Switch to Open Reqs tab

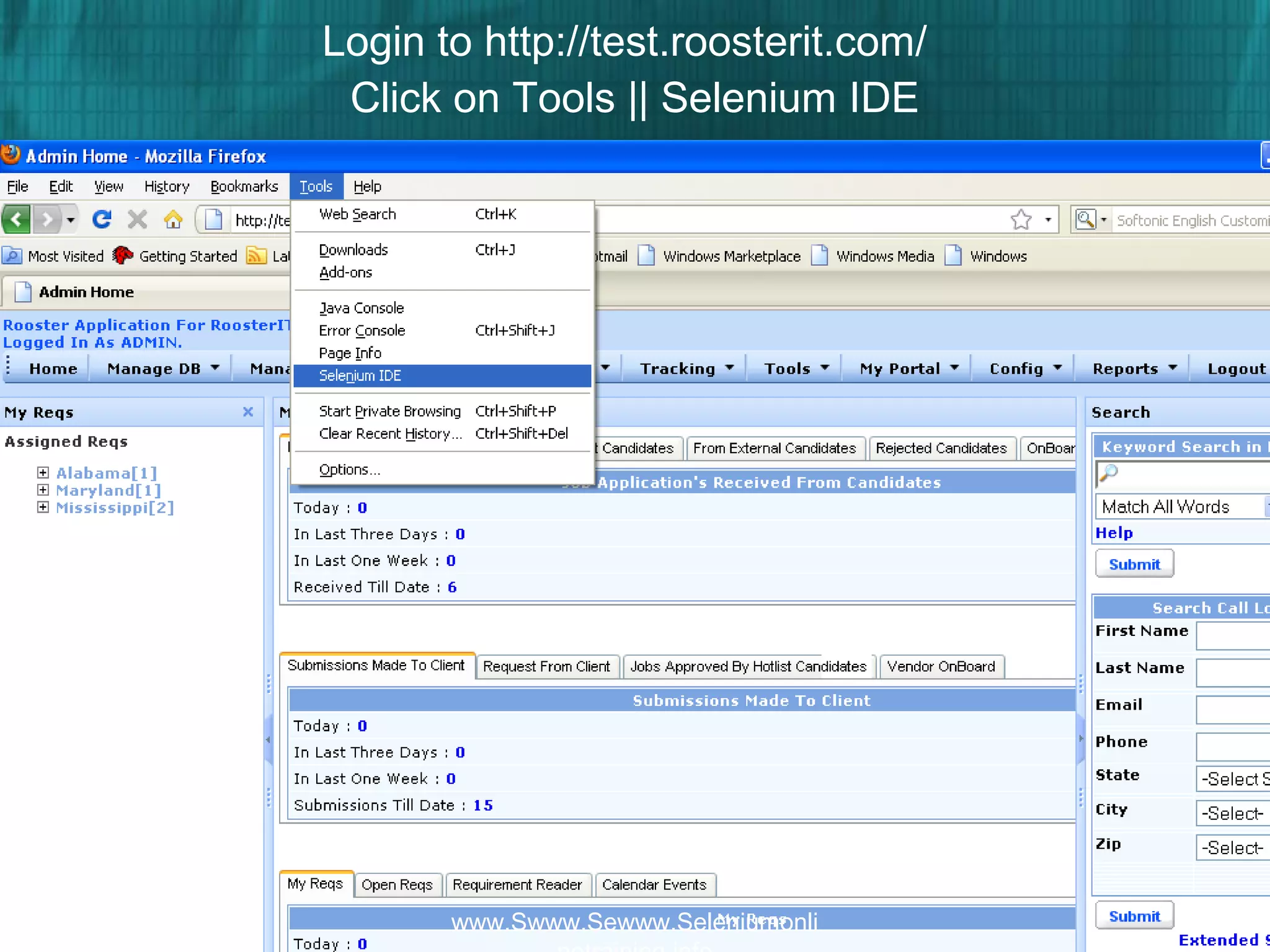tap(397, 884)
